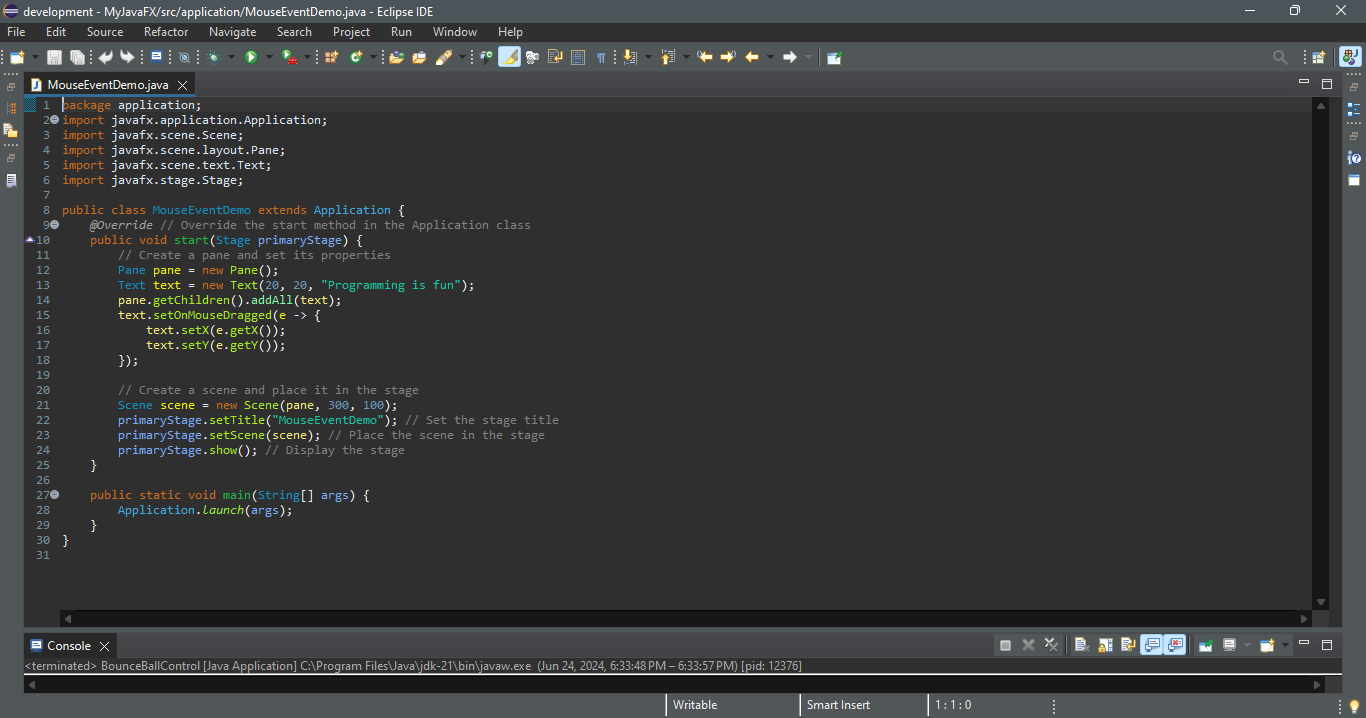This screenshot has height=718, width=1366.
Task: Expand the Open Console dropdown arrow
Action: coord(1284,645)
